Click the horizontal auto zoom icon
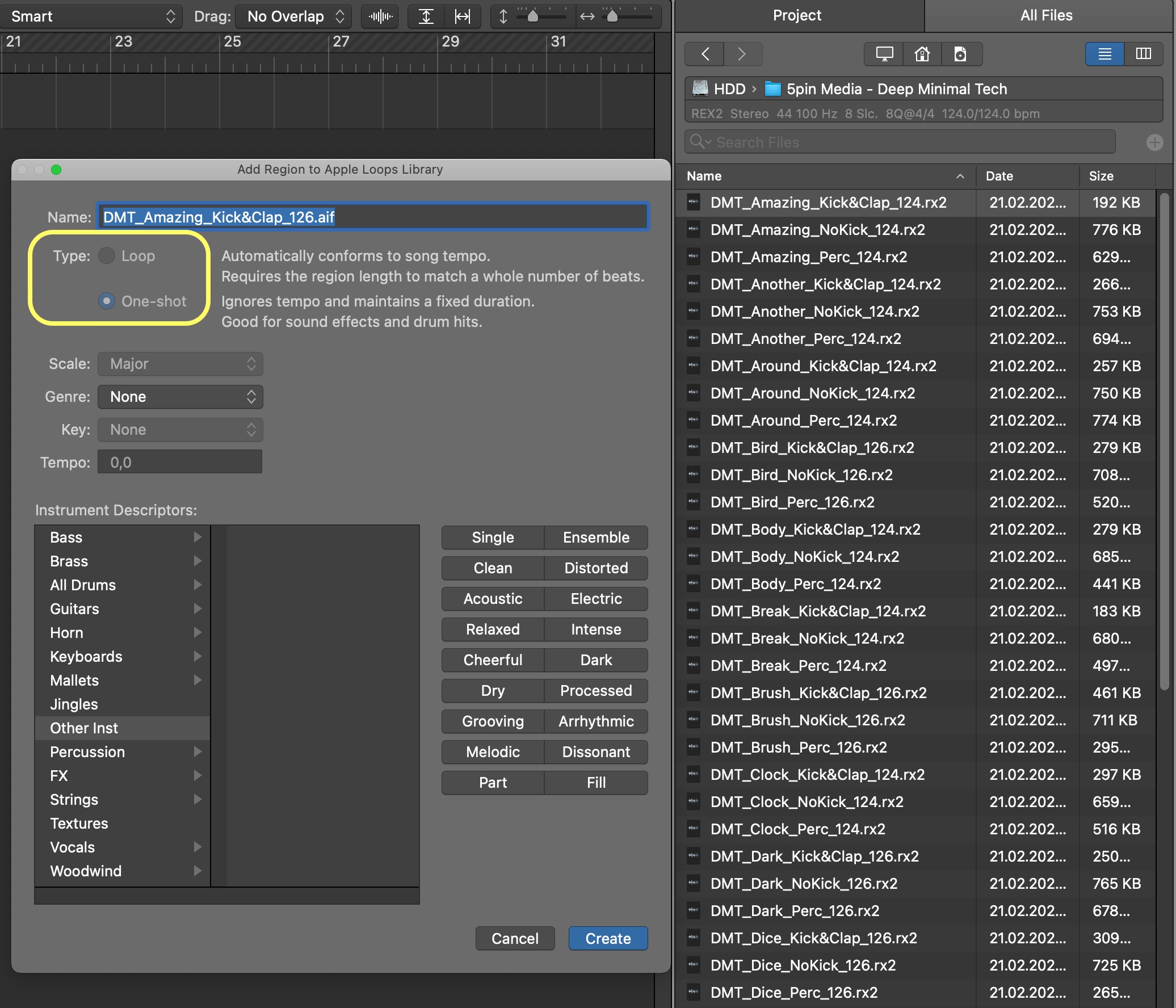The height and width of the screenshot is (1008, 1176). click(463, 16)
